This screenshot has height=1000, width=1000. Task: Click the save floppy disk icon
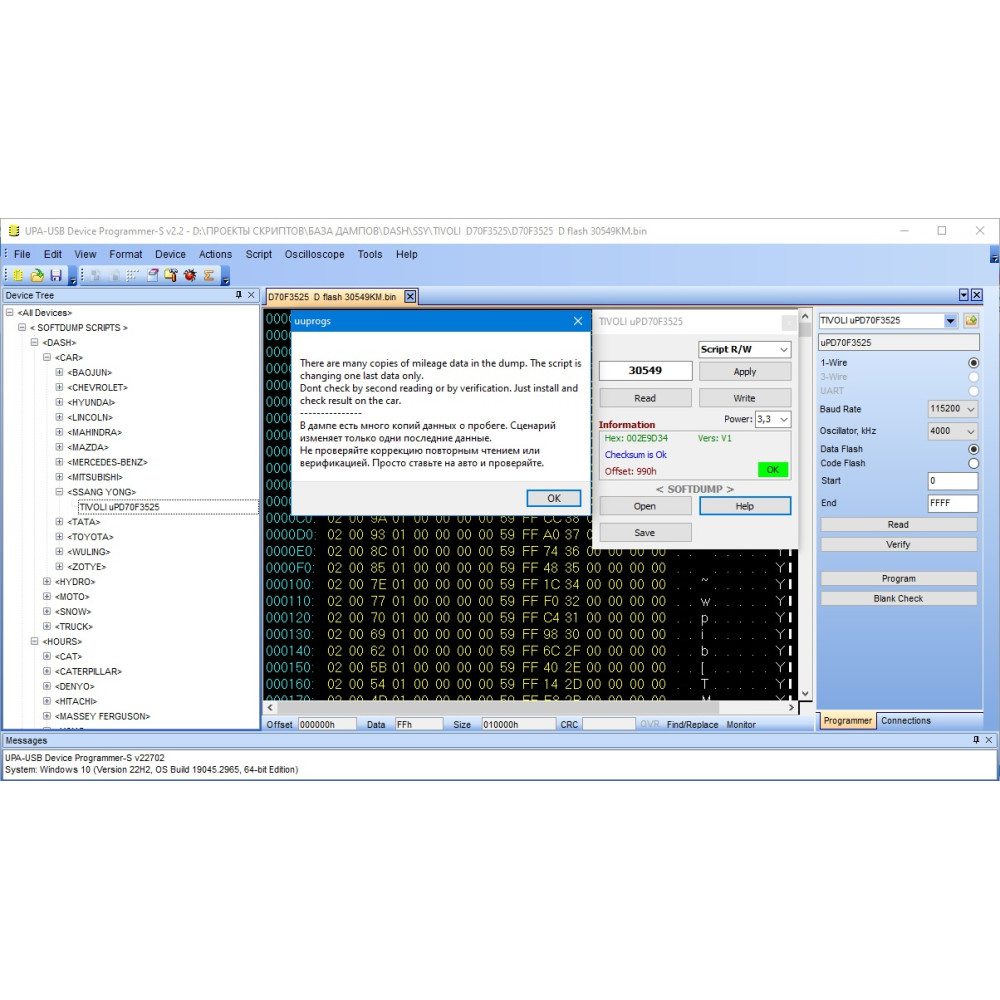pyautogui.click(x=56, y=276)
